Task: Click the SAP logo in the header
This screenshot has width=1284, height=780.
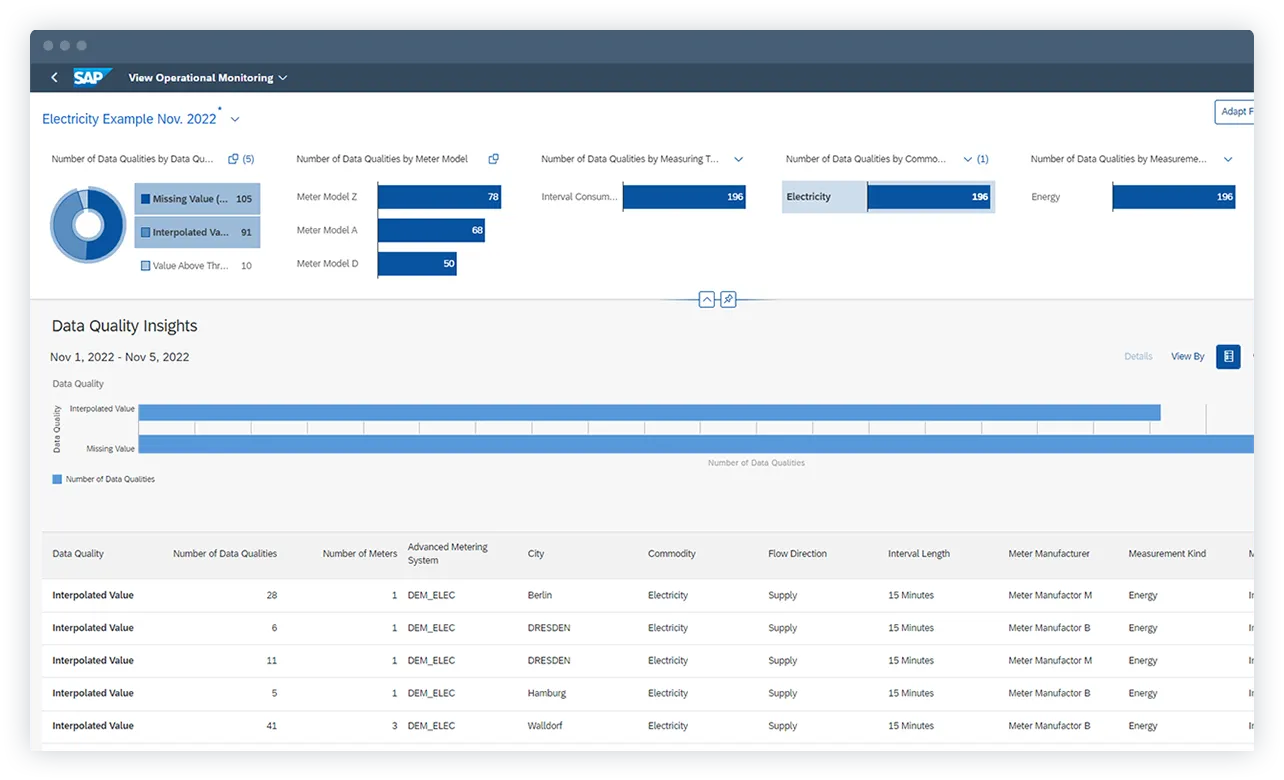Action: point(90,77)
